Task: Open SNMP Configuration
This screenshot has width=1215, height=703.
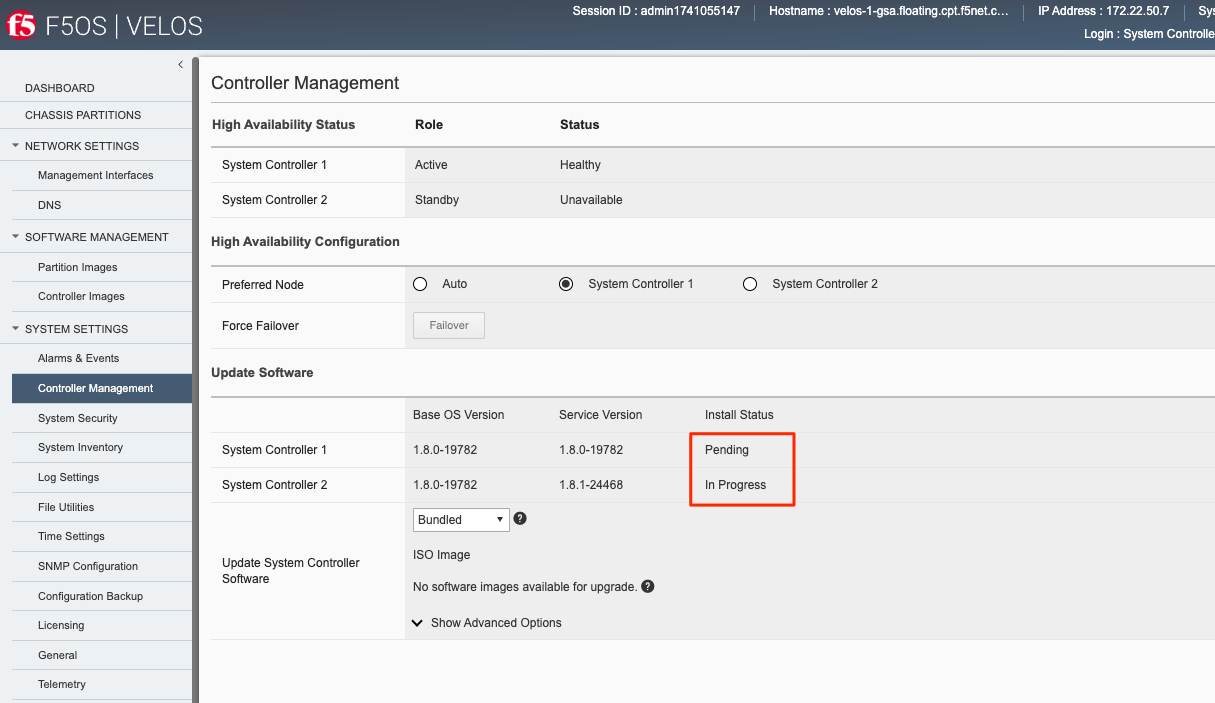Action: [x=88, y=566]
